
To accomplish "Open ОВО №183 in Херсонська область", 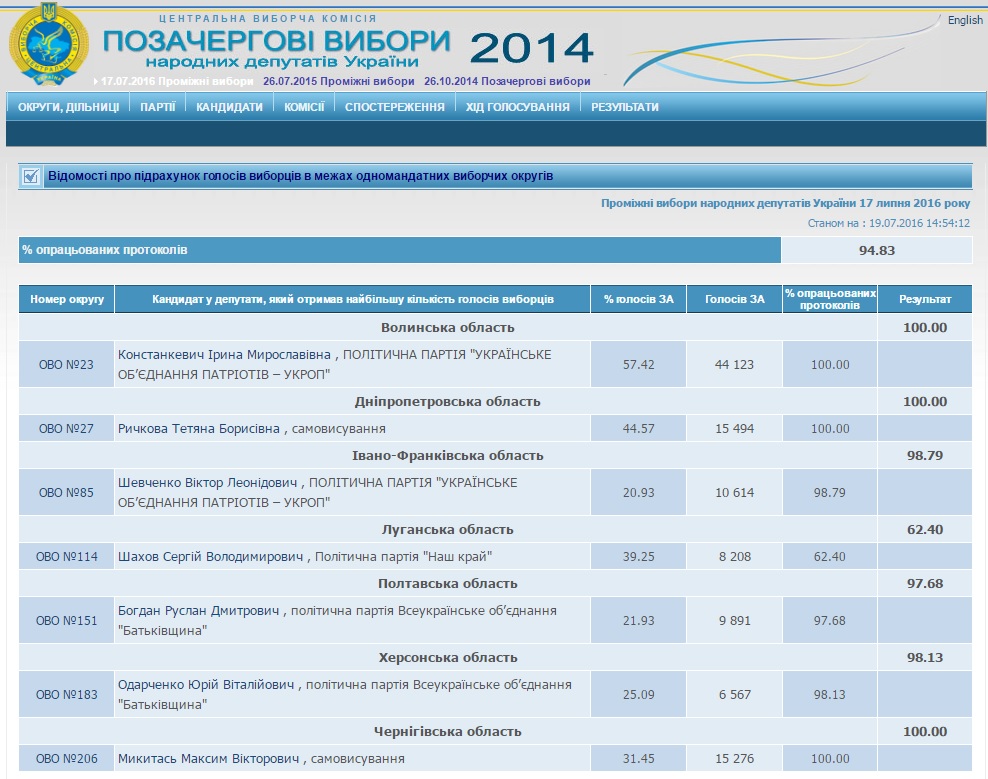I will coord(66,695).
